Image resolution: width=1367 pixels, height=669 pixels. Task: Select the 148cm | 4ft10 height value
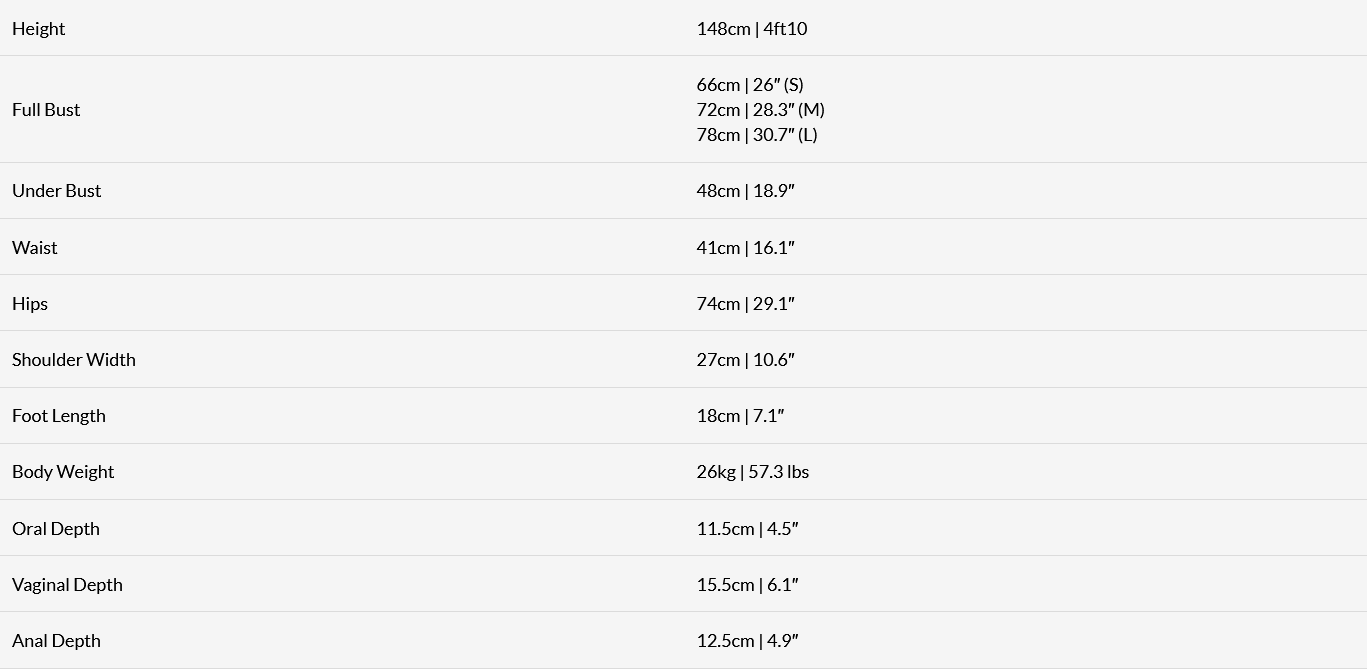click(x=751, y=29)
